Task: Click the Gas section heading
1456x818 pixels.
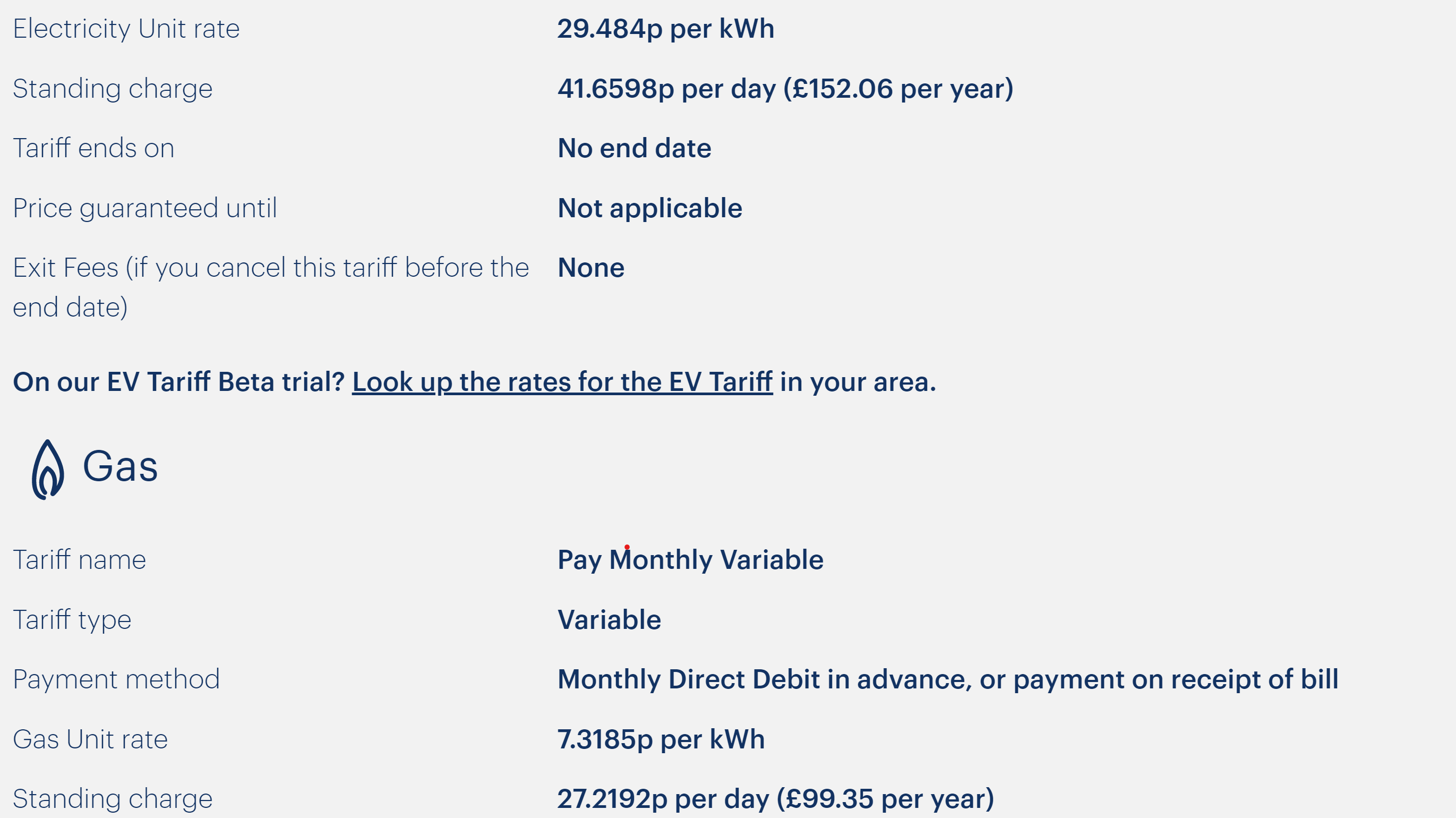Action: point(121,467)
